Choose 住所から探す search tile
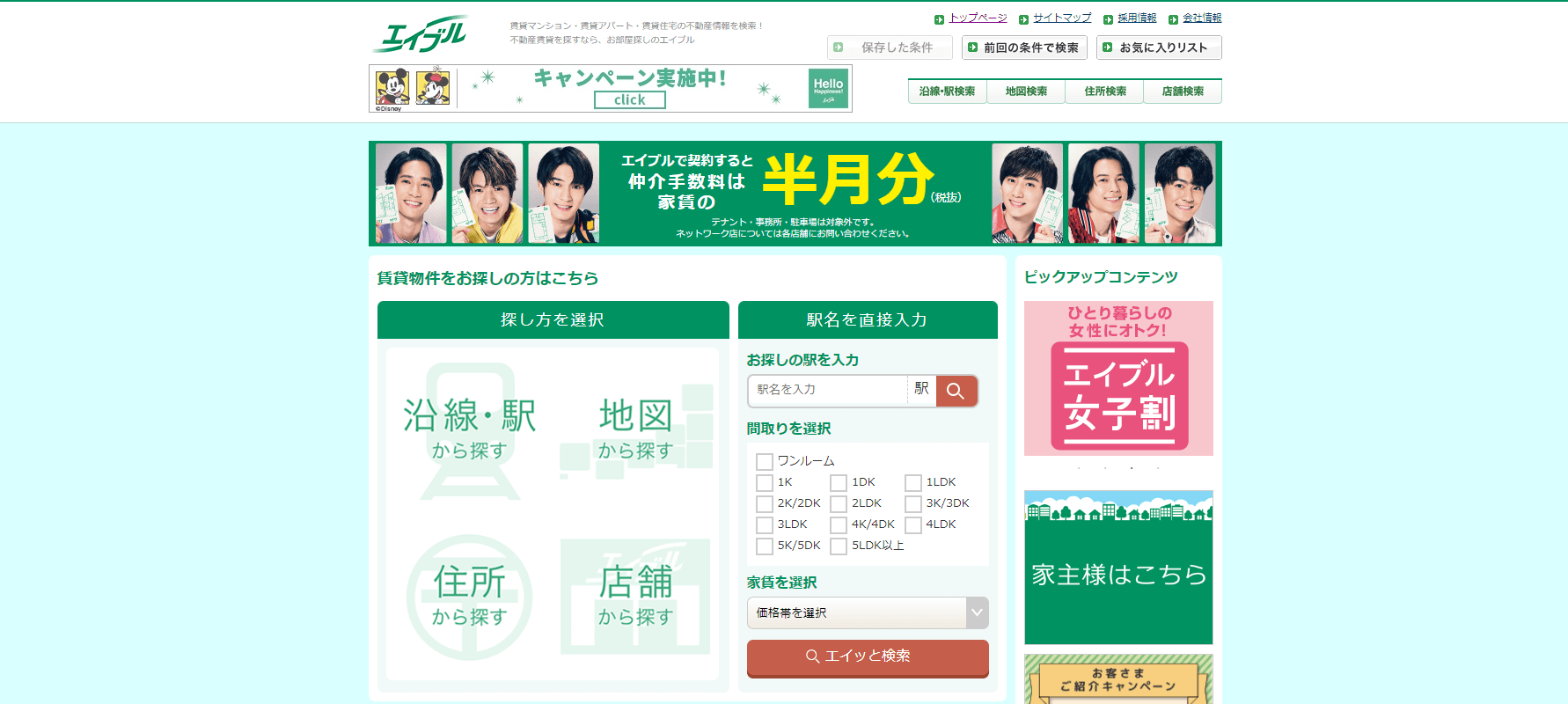This screenshot has height=704, width=1568. coord(469,597)
